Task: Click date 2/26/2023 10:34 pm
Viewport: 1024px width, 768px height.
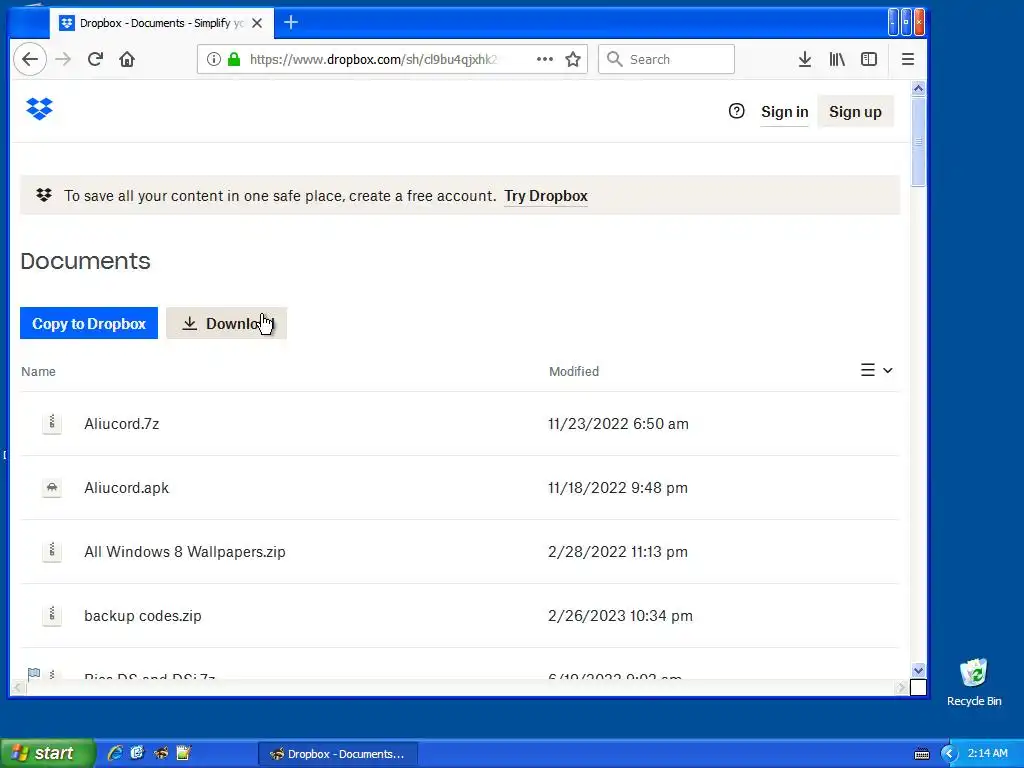Action: (x=620, y=616)
